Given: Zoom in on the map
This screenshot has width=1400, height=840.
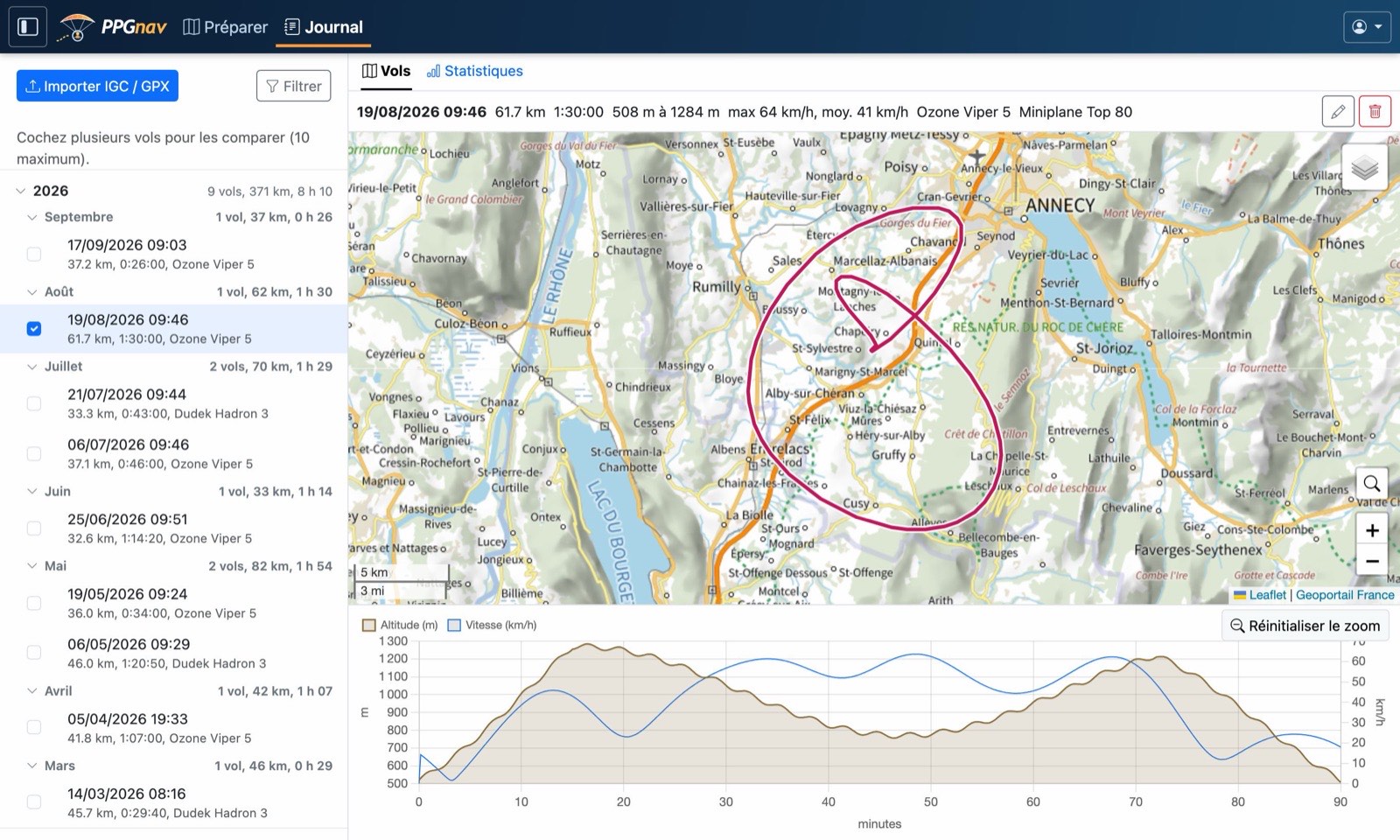Looking at the screenshot, I should pos(1372,530).
